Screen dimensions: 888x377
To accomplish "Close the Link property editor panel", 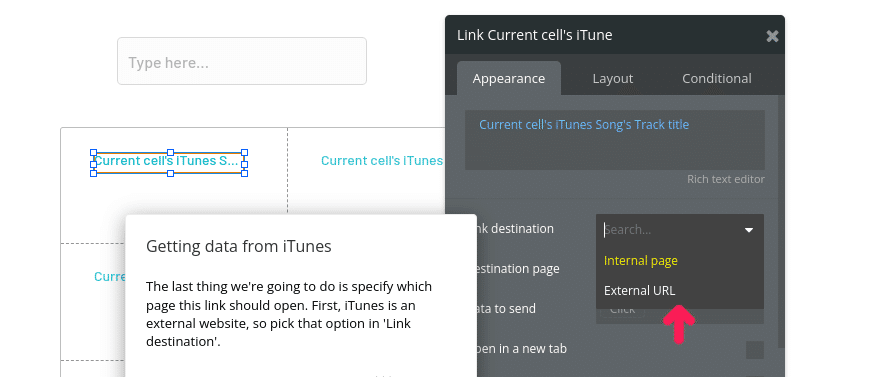I will click(x=772, y=36).
